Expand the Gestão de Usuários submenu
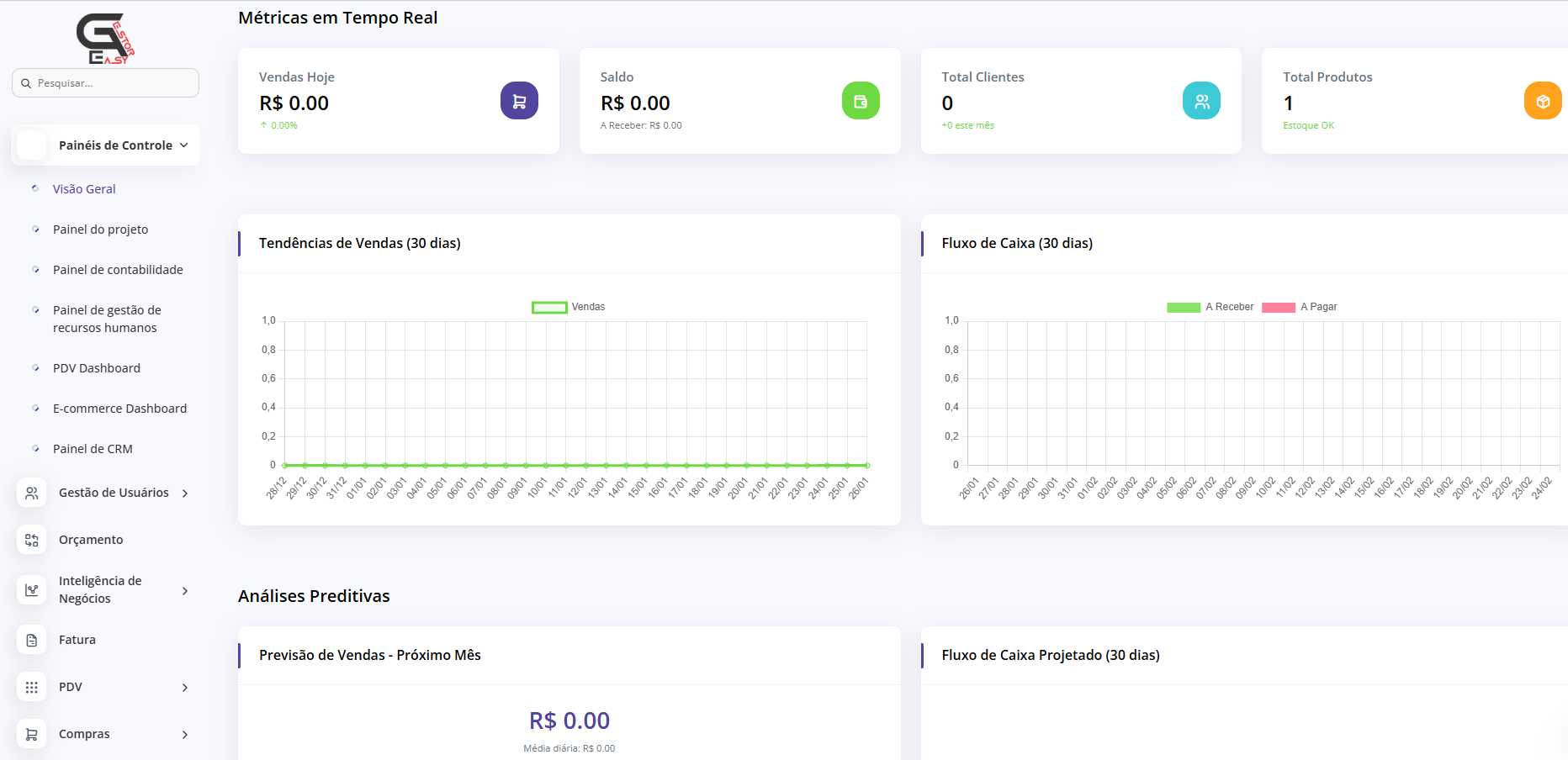 [x=185, y=493]
